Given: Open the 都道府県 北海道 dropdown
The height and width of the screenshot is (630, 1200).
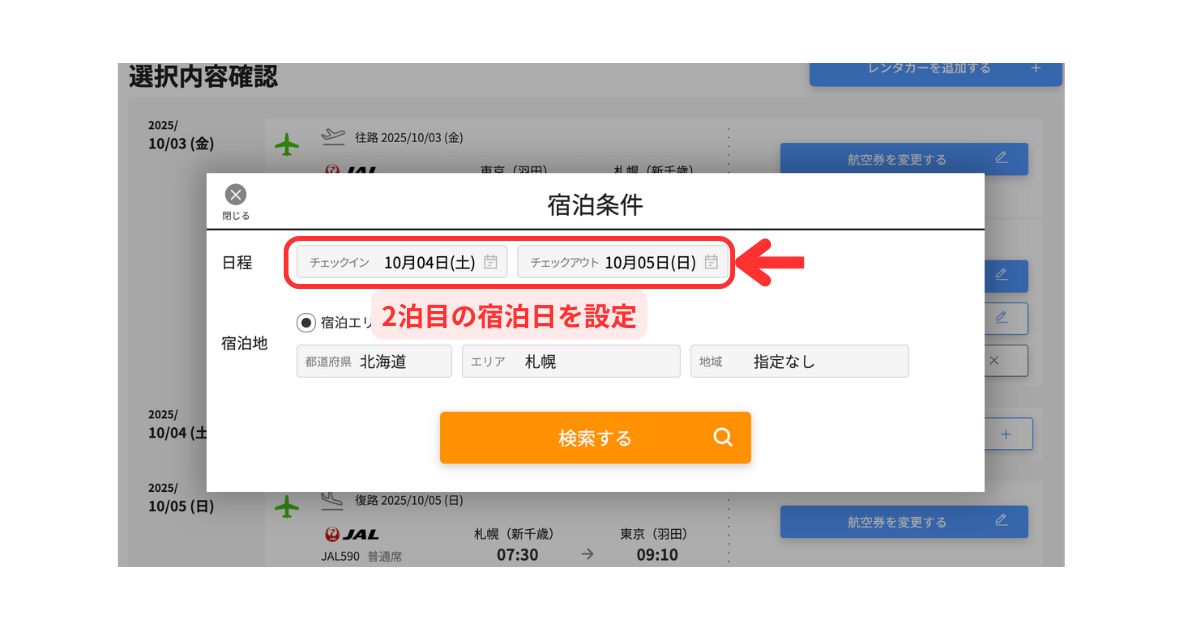Looking at the screenshot, I should (x=374, y=362).
